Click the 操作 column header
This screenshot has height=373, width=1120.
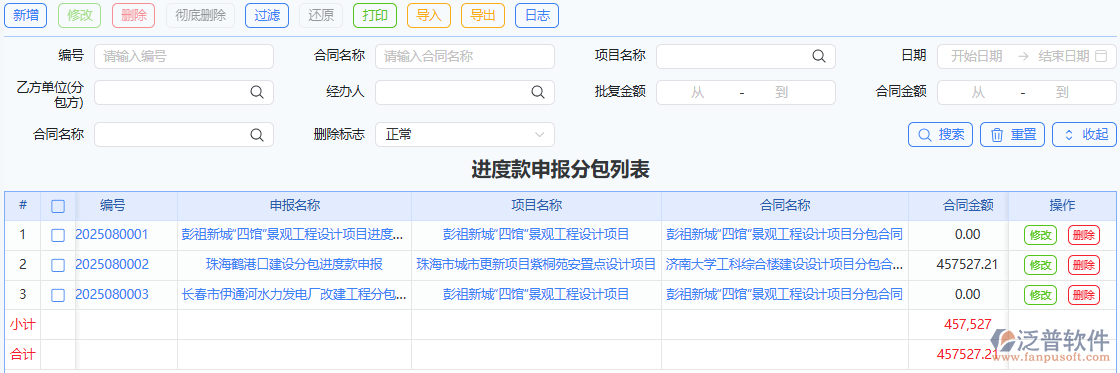click(1062, 206)
